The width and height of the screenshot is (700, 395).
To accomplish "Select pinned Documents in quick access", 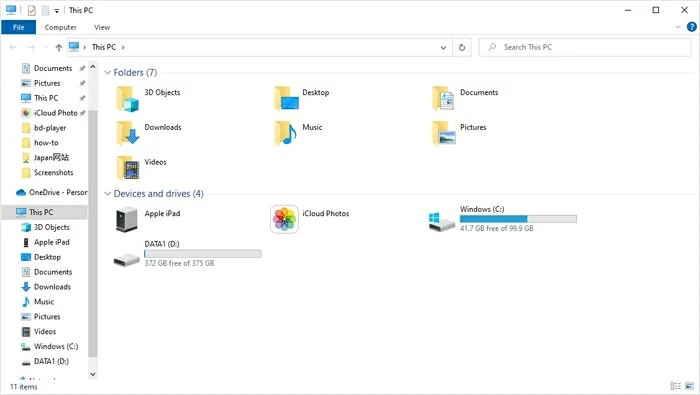I will [47, 68].
